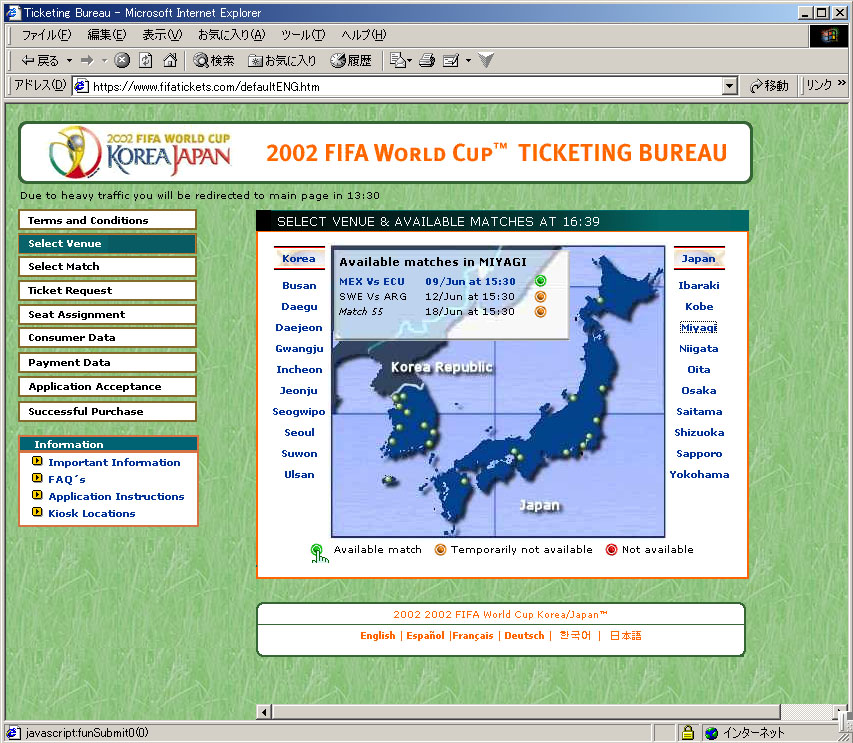Image resolution: width=853 pixels, height=743 pixels.
Task: Click the grey funnel-shaped toolbar icon
Action: 486,60
